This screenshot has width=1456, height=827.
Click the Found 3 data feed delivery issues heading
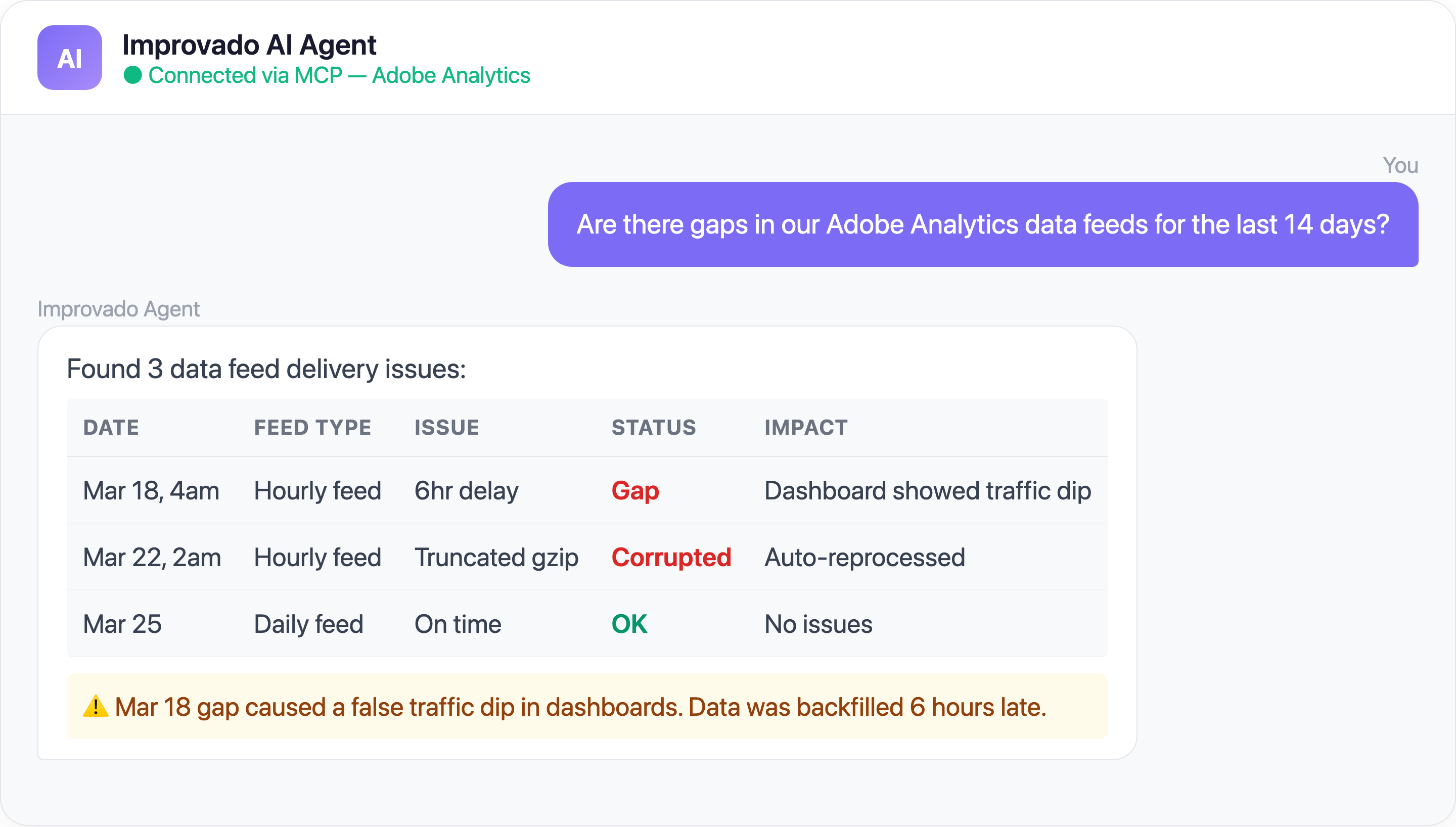(266, 369)
